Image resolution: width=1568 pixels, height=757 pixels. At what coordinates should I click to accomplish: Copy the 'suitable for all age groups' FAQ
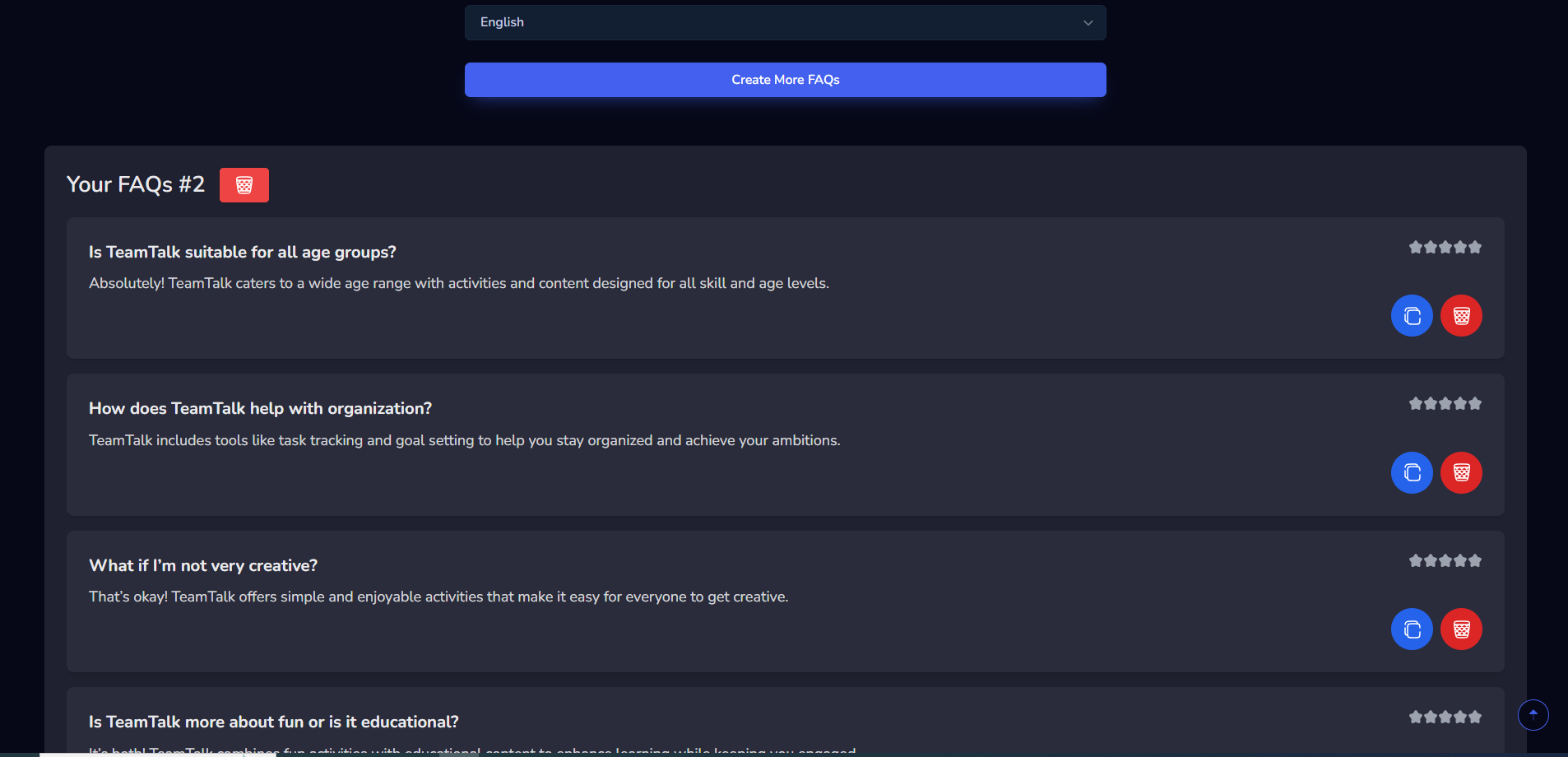click(x=1412, y=316)
